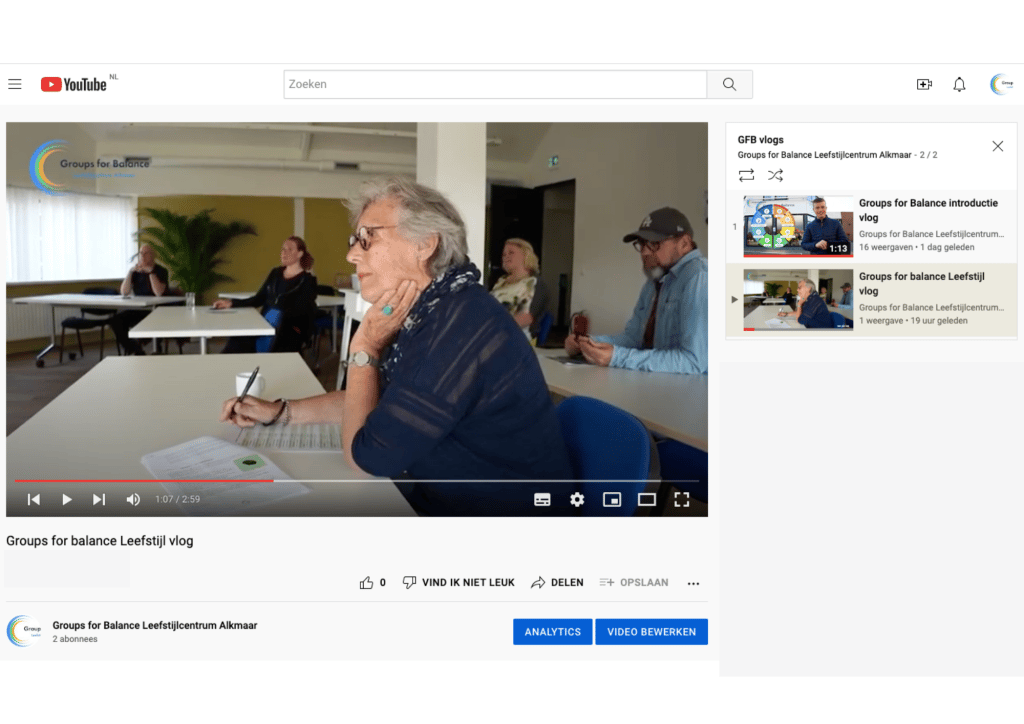The width and height of the screenshot is (1024, 724).
Task: Skip to the next video in player
Action: click(x=99, y=499)
